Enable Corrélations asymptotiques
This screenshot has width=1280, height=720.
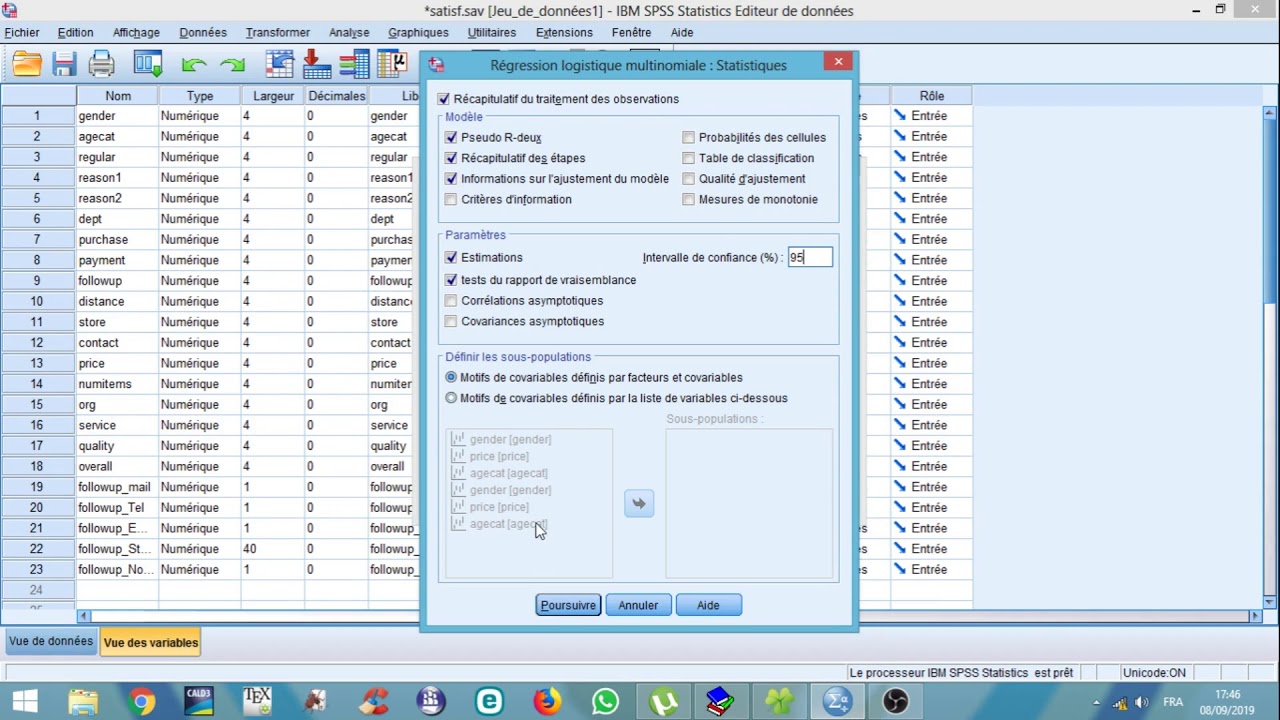click(451, 301)
